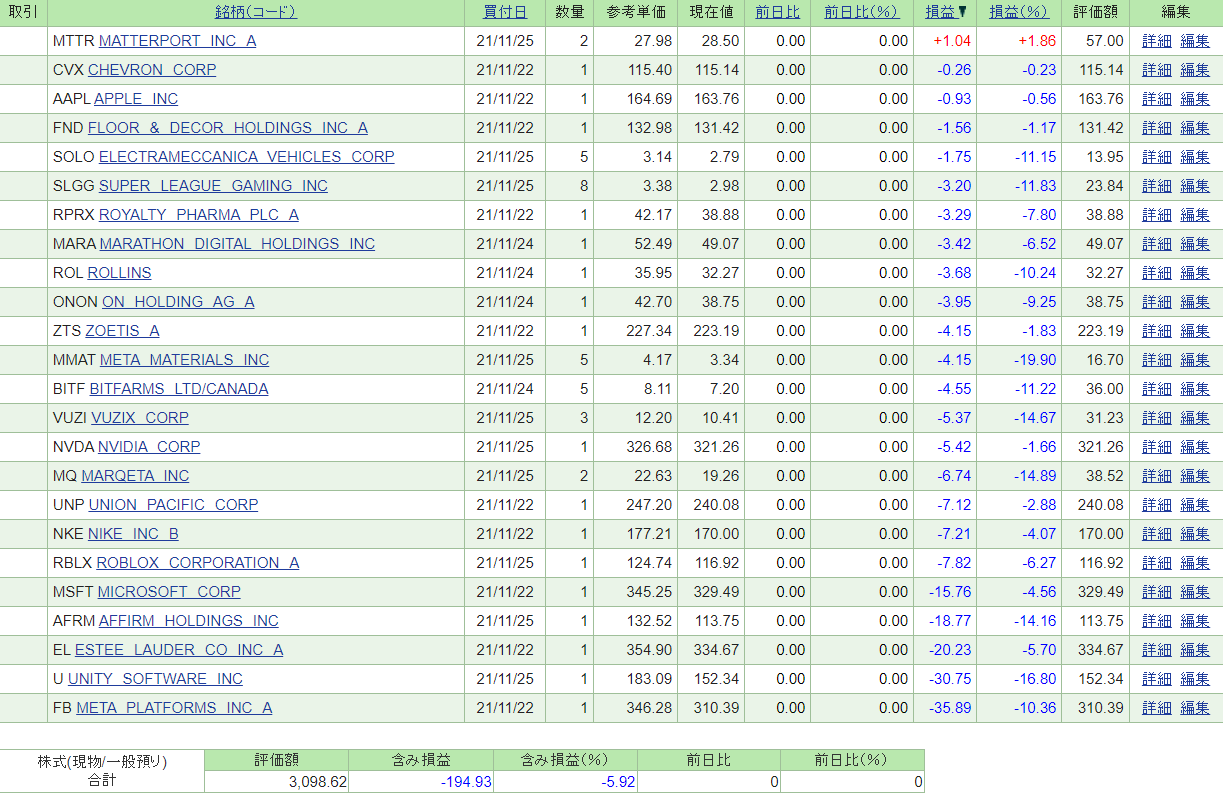Click 編集 for the SOLO row

[x=1195, y=157]
